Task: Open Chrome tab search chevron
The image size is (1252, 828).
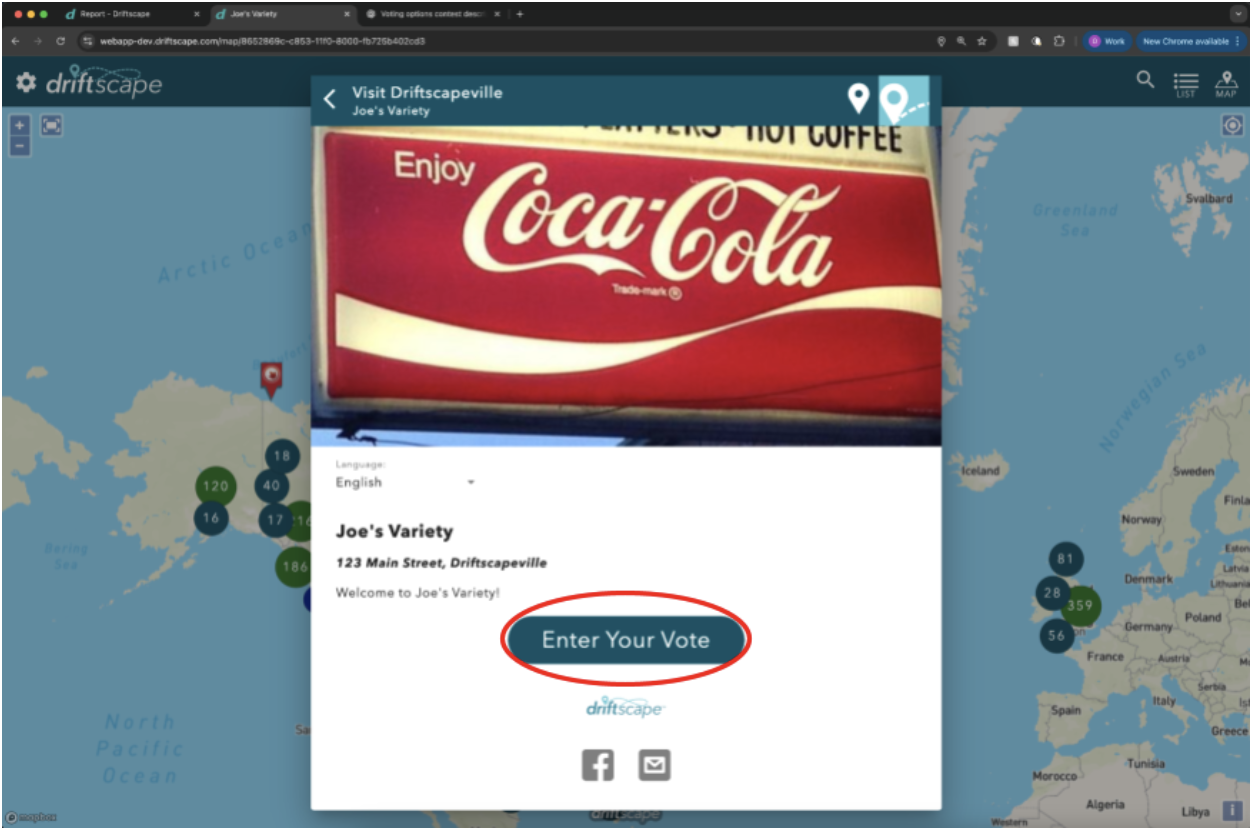Action: pos(1238,14)
